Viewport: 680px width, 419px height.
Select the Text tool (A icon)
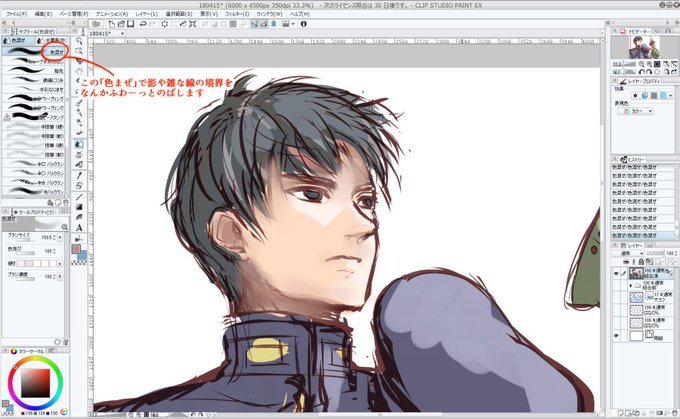click(79, 228)
